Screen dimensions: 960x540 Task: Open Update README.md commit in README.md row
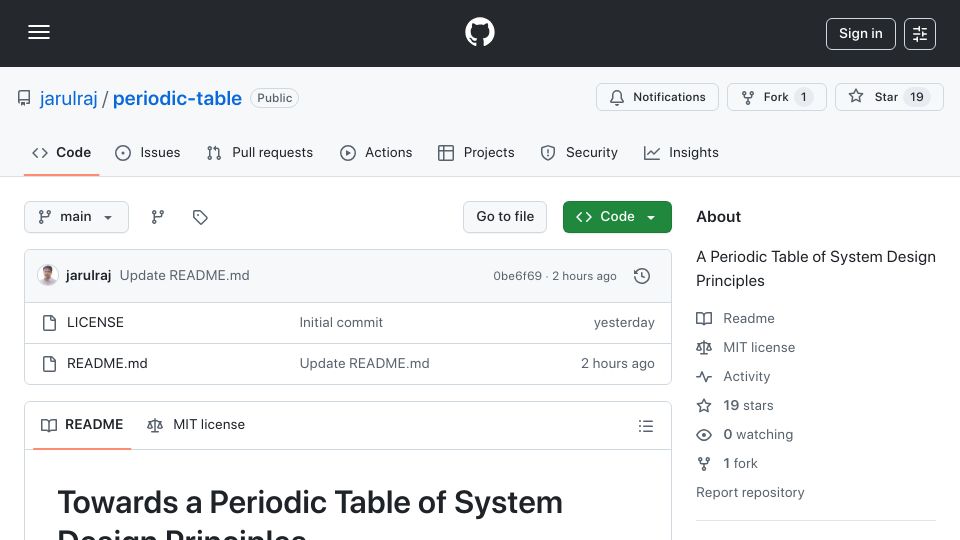tap(364, 364)
